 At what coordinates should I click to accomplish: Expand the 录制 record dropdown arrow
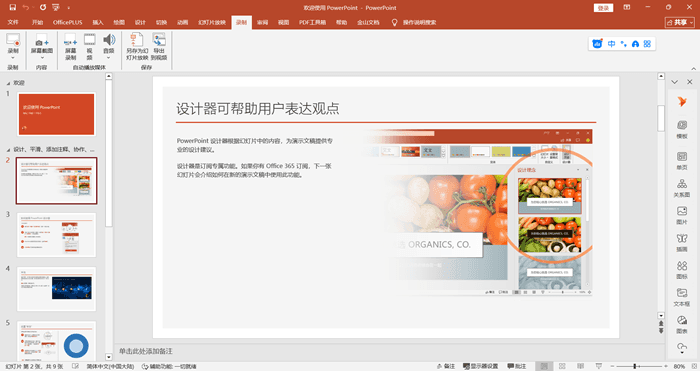click(13, 58)
